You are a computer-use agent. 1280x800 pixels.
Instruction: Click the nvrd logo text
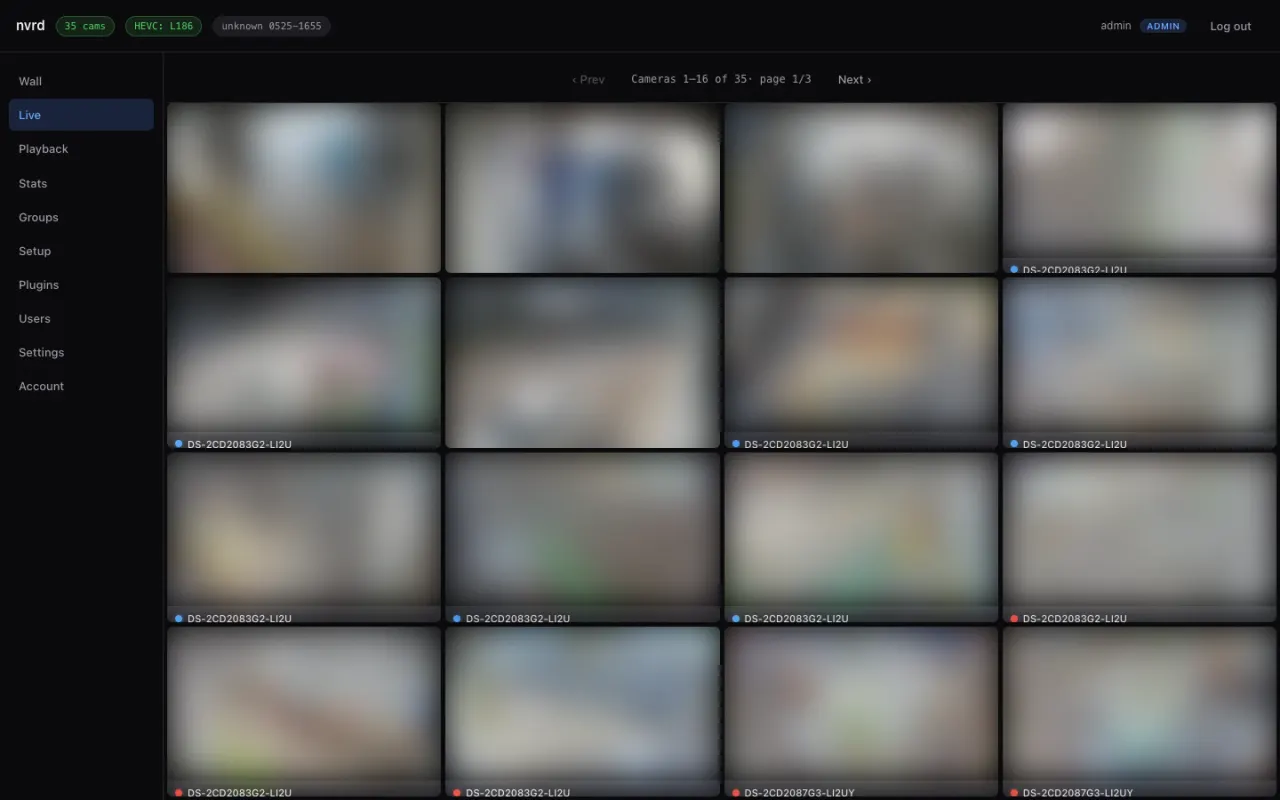(x=30, y=26)
